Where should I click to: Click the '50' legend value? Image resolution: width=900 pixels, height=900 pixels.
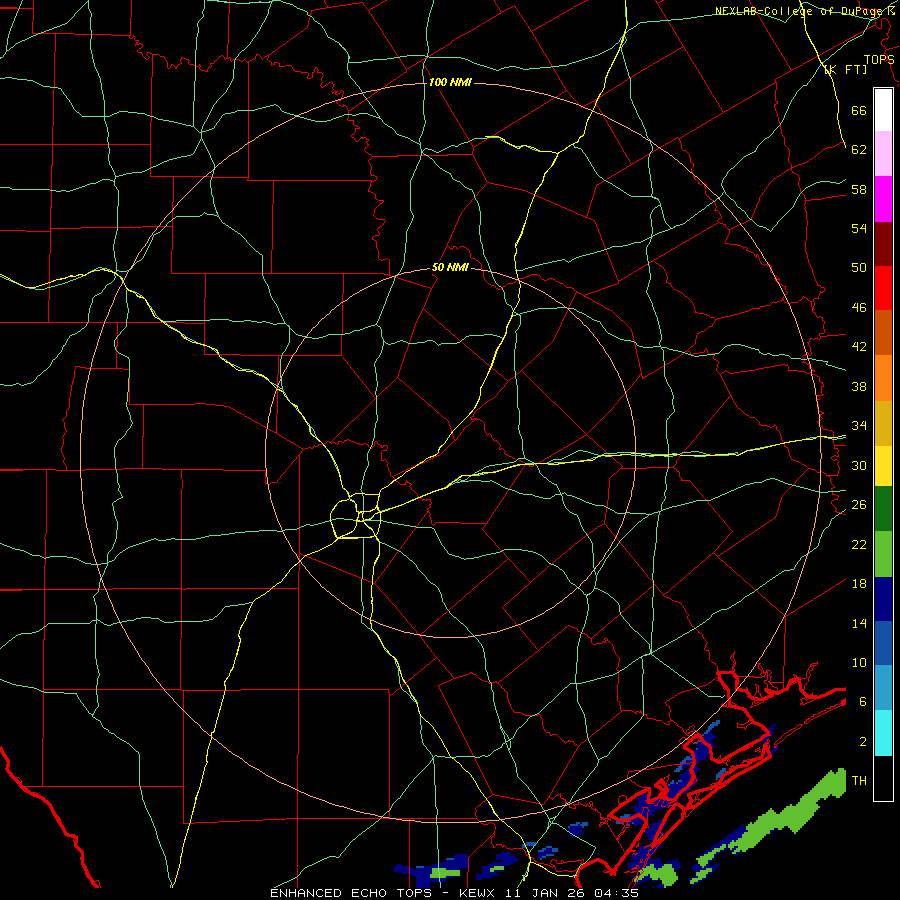coord(859,267)
